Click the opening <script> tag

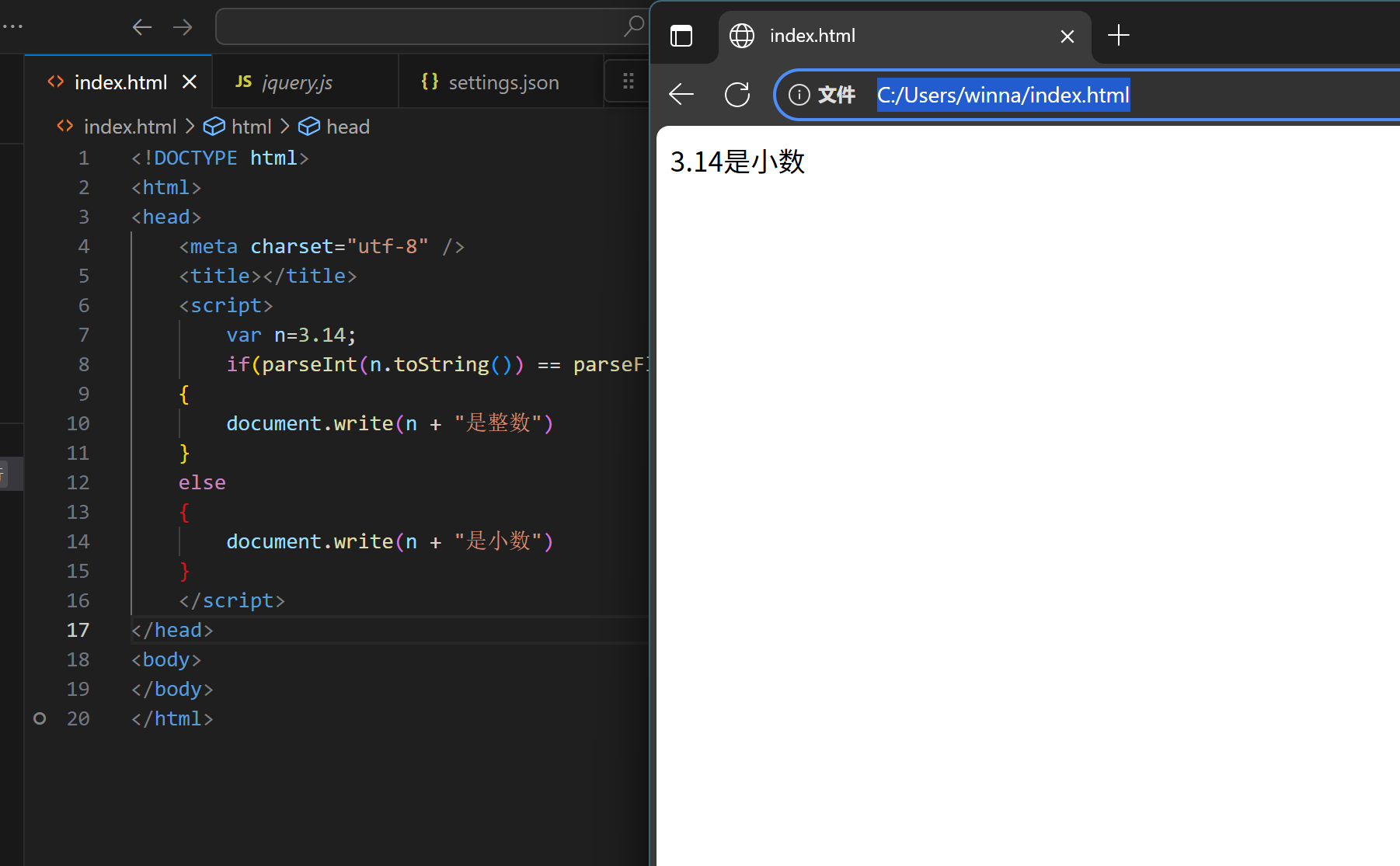[x=226, y=305]
